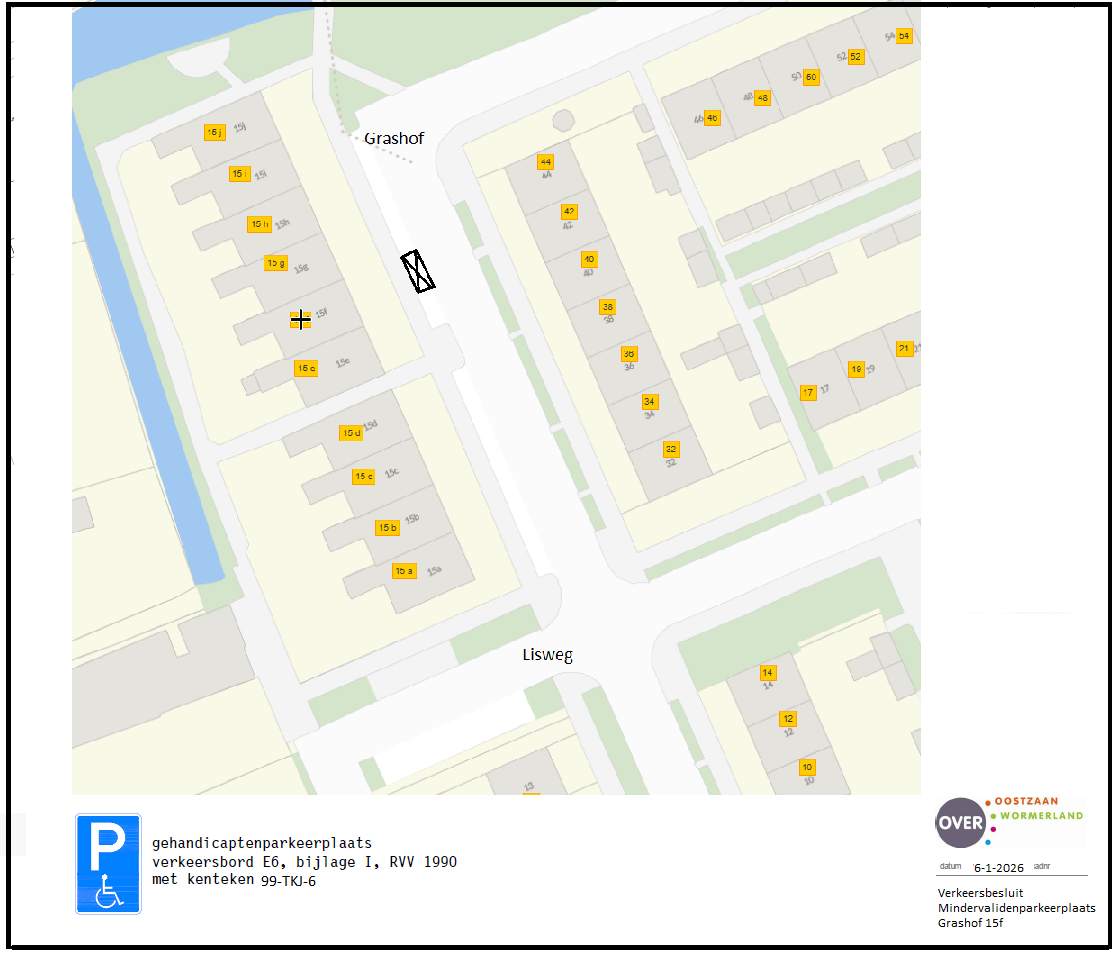Select the yellow house number 44 marker
Viewport: 1112px width, 962px height.
tap(545, 162)
